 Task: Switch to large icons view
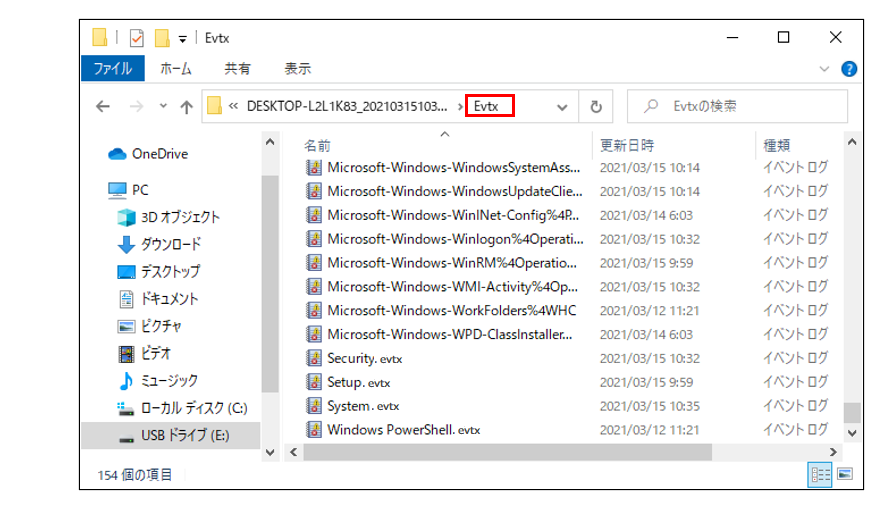point(845,474)
